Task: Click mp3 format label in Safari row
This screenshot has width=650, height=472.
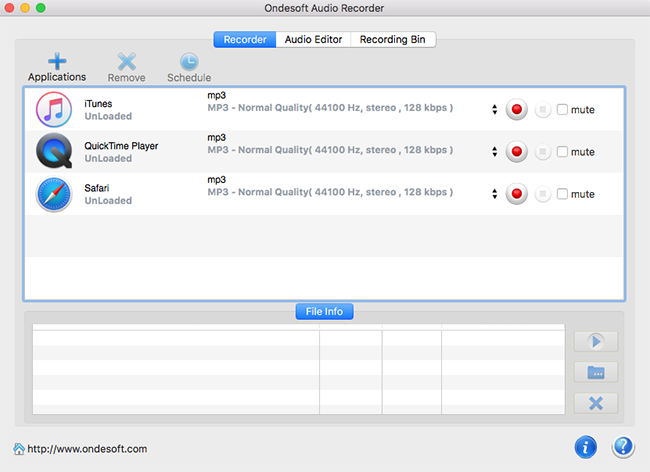Action: coord(216,180)
